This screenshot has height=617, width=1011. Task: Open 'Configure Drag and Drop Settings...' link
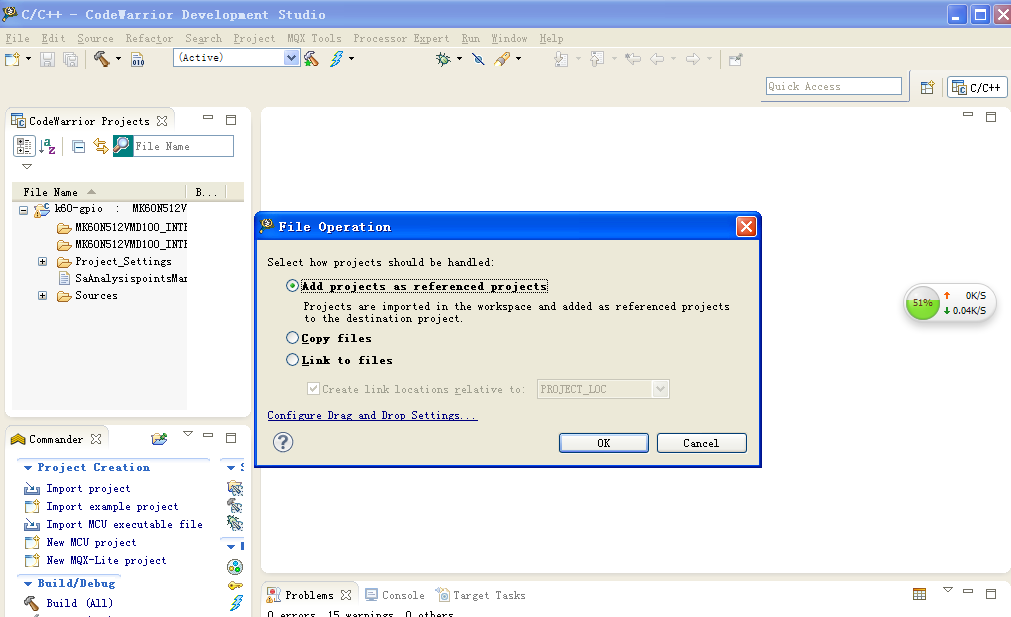click(x=372, y=415)
